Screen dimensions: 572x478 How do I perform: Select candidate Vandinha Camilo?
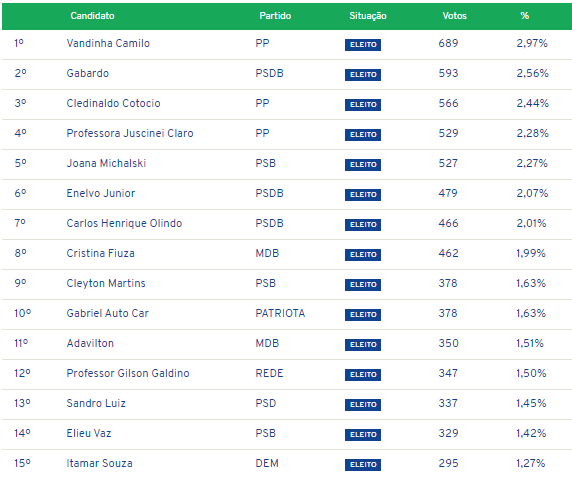[x=108, y=43]
